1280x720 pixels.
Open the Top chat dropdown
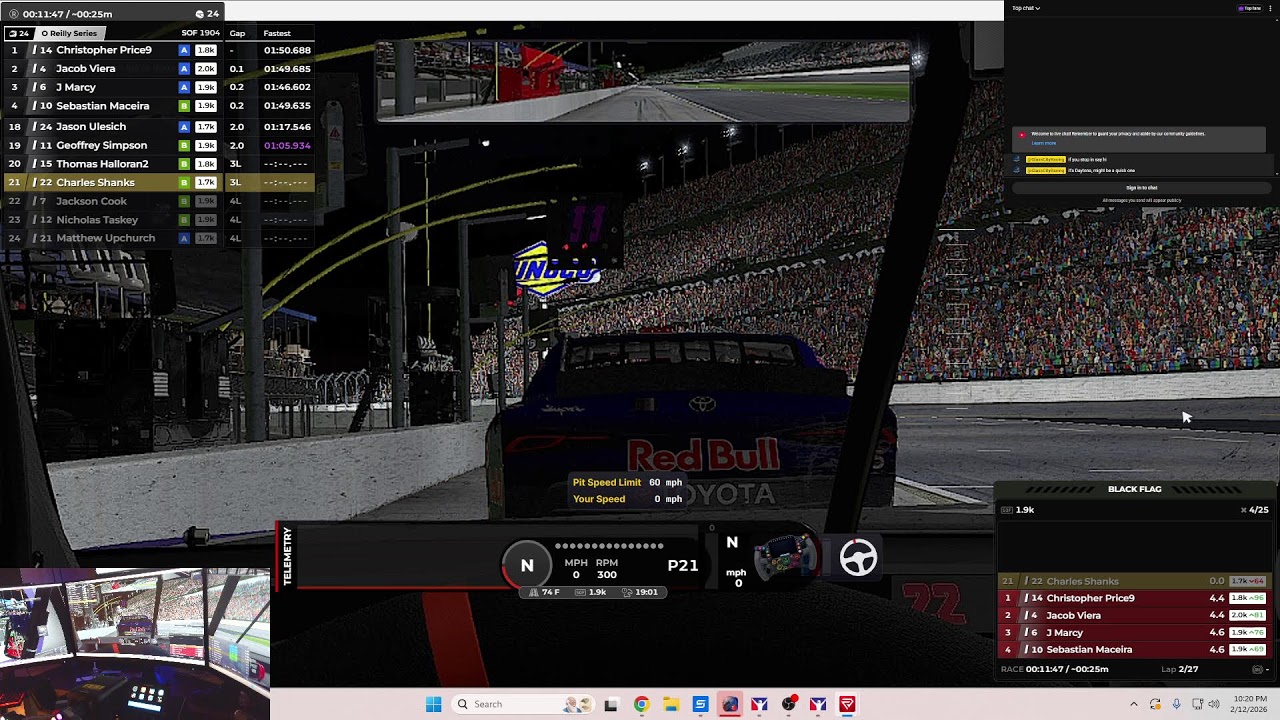1026,8
